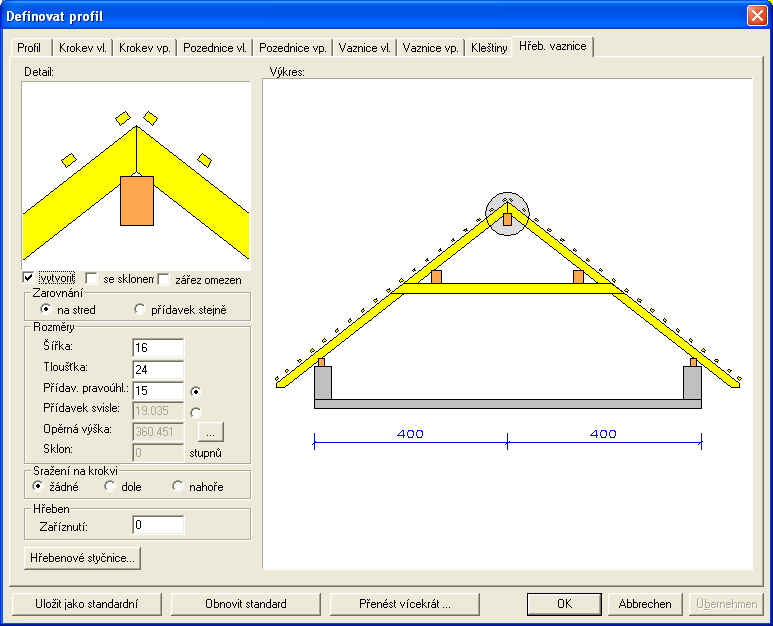Click Obnovit standard button

(246, 604)
